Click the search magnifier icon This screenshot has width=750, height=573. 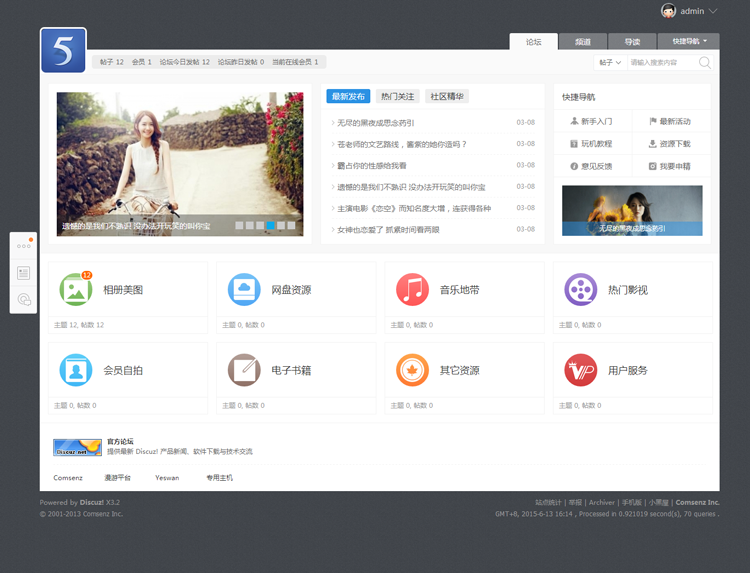(704, 62)
